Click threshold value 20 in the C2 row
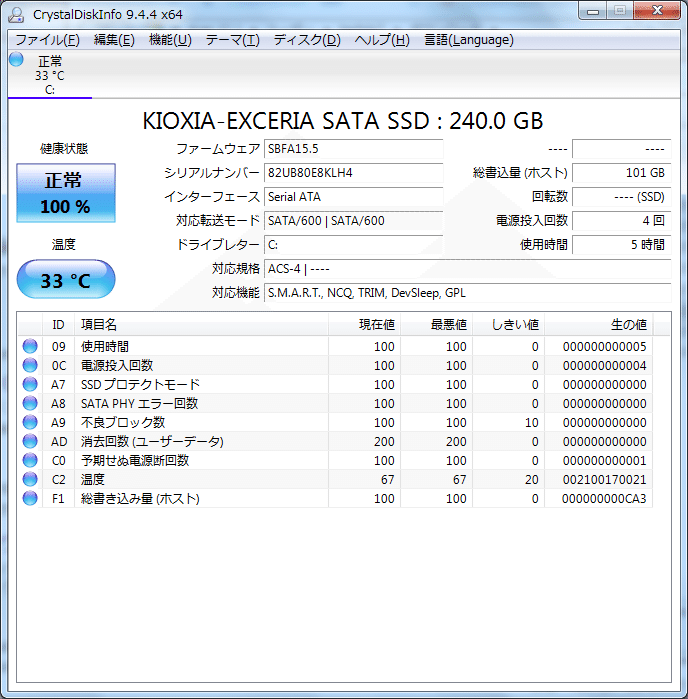The width and height of the screenshot is (688, 699). 531,480
